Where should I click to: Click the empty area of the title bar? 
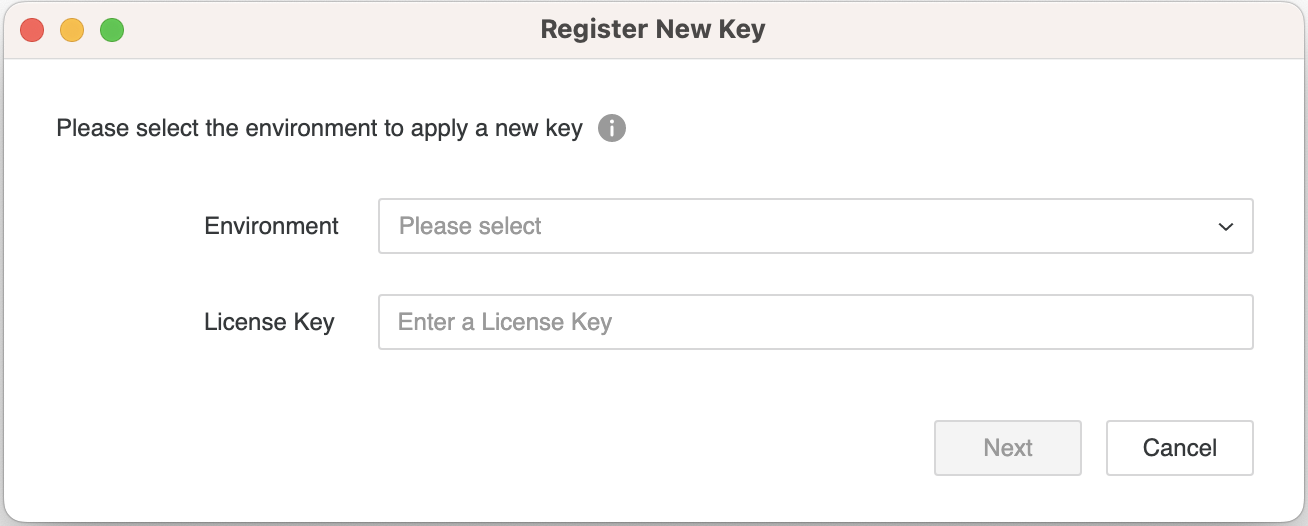pyautogui.click(x=1000, y=30)
